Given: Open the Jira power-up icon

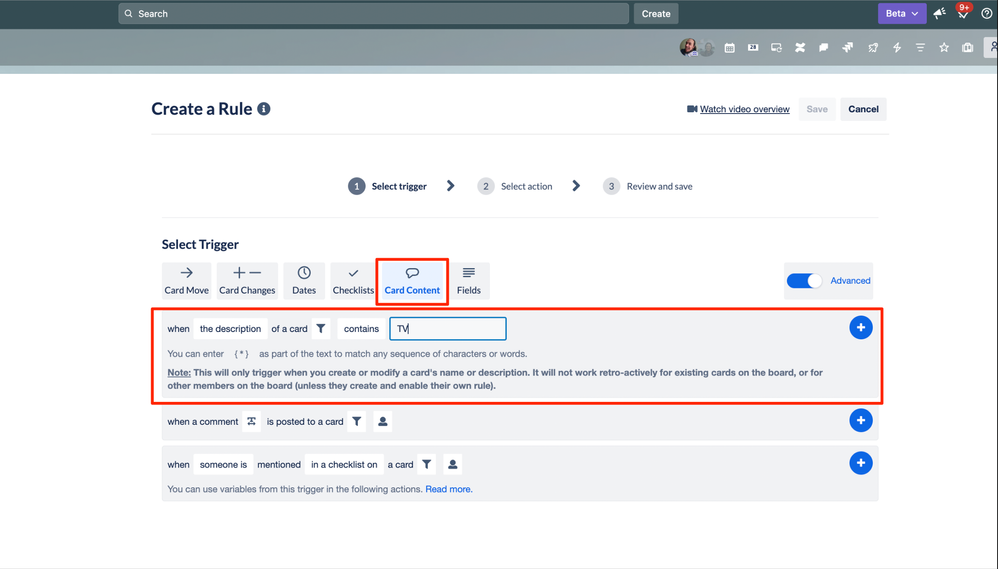Looking at the screenshot, I should click(848, 48).
